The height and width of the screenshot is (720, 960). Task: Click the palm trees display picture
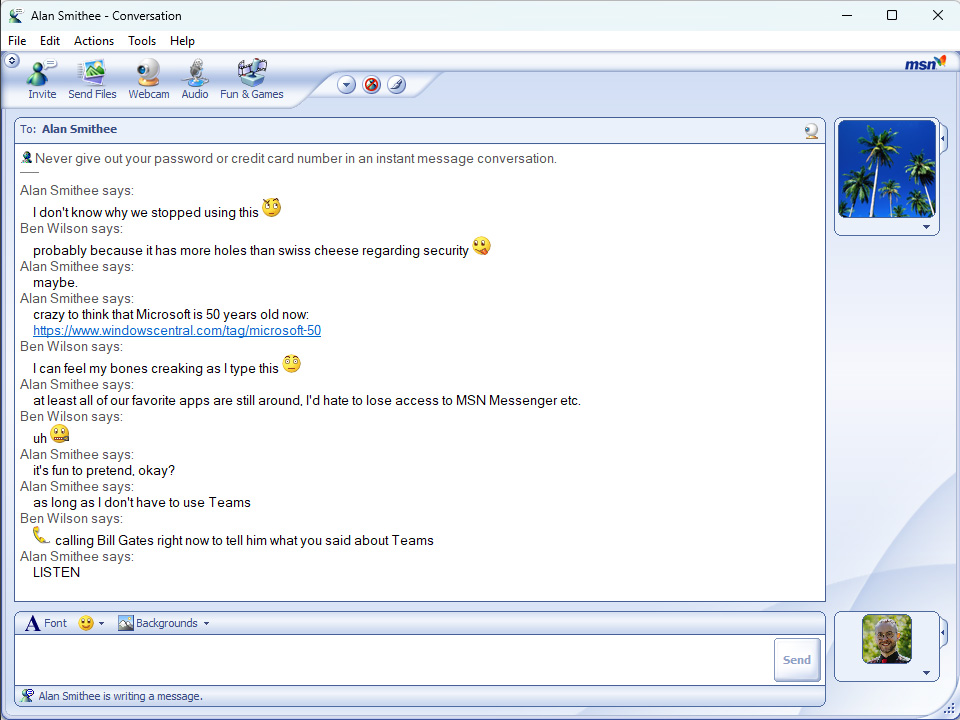pos(887,169)
